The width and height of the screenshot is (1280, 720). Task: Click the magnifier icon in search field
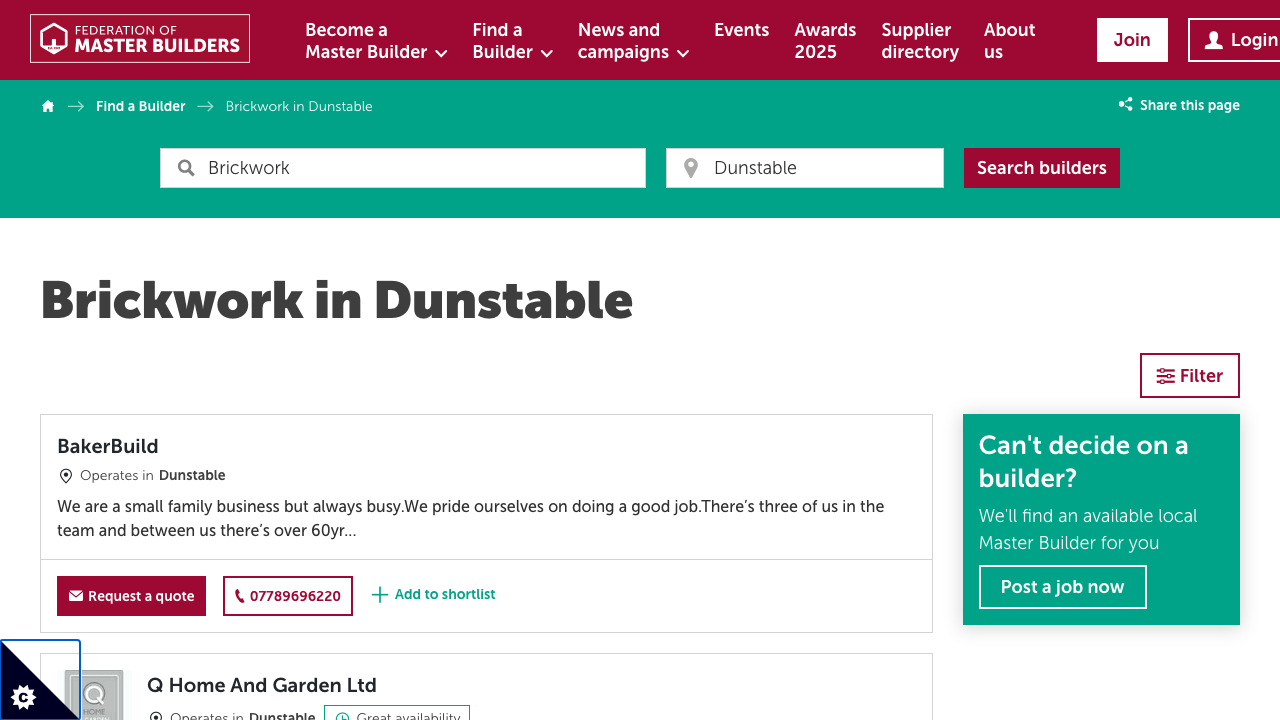click(186, 168)
